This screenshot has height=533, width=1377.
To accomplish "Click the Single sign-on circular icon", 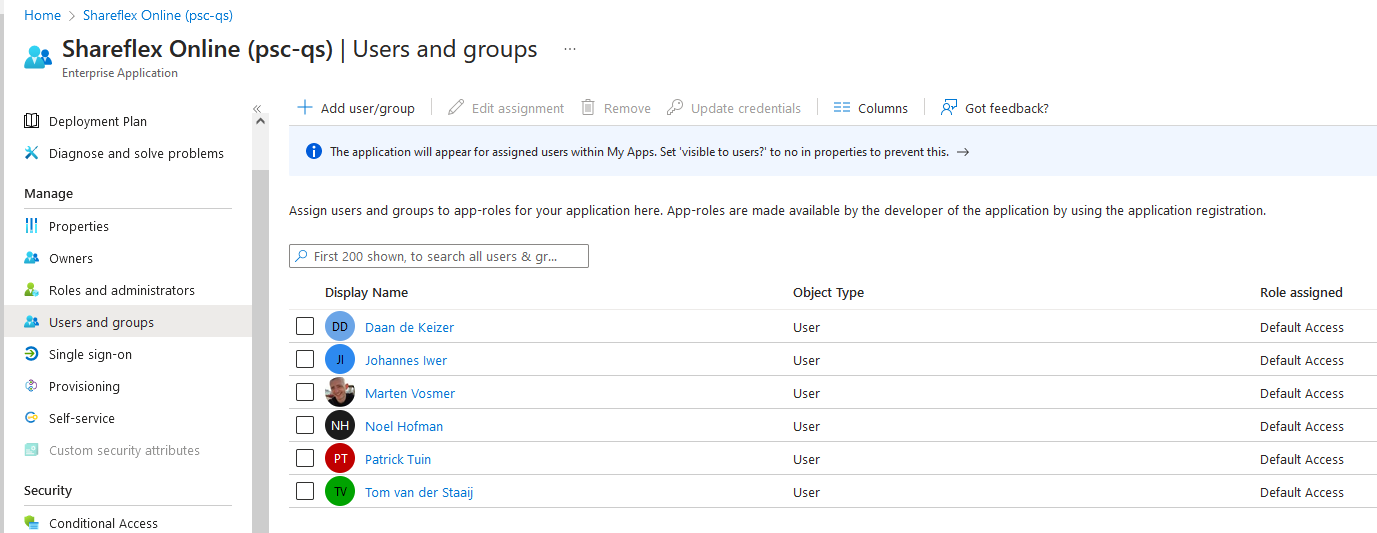I will point(32,354).
